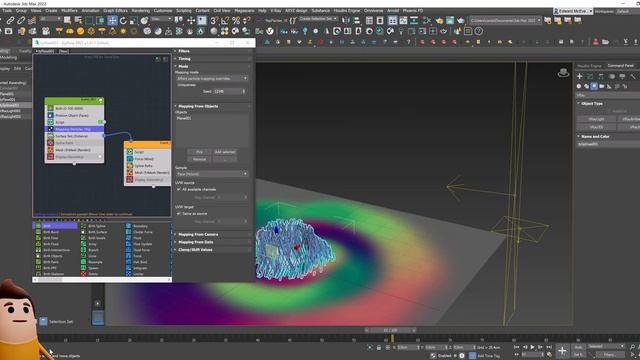Expand the Clamp/Shift Values rollout

[213, 250]
